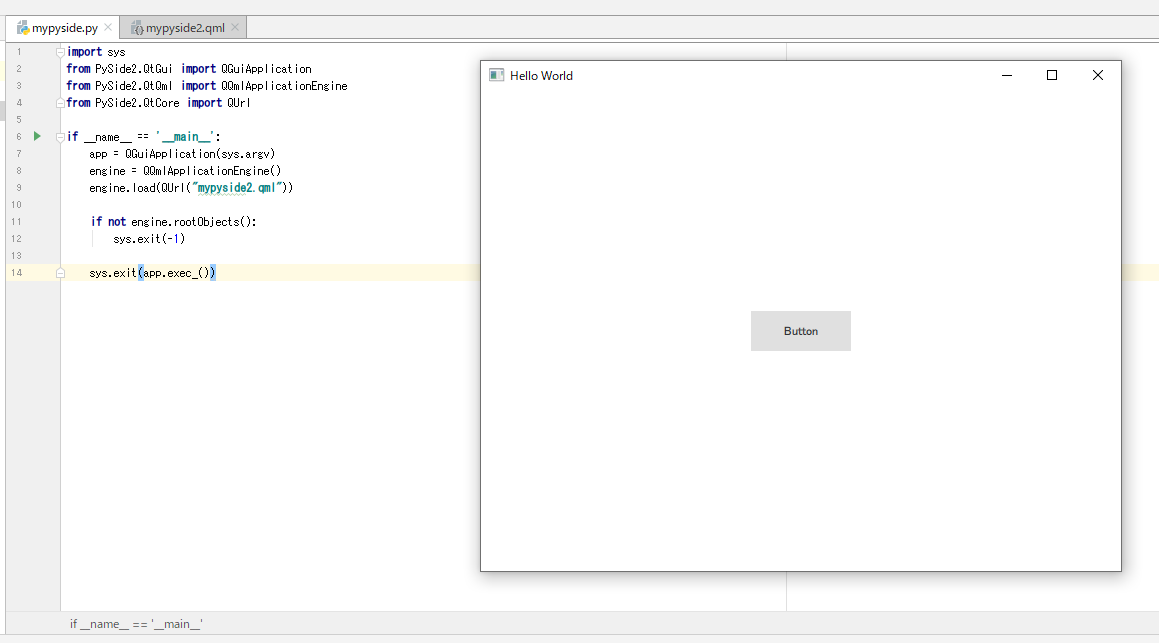
Task: Click 'if not engine.rootObjects():' line
Action: pos(174,222)
